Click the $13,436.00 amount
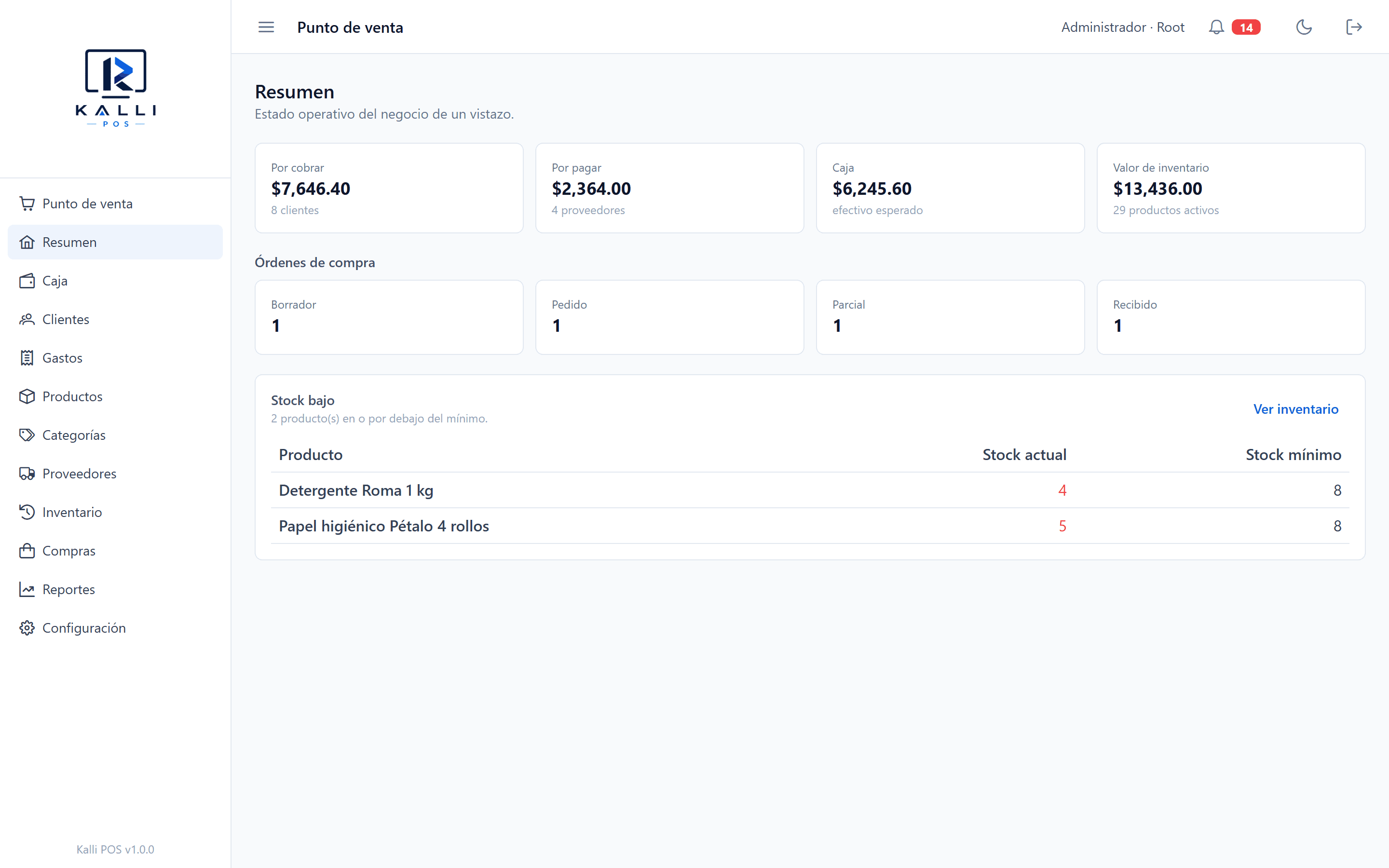The image size is (1389, 868). [x=1157, y=188]
